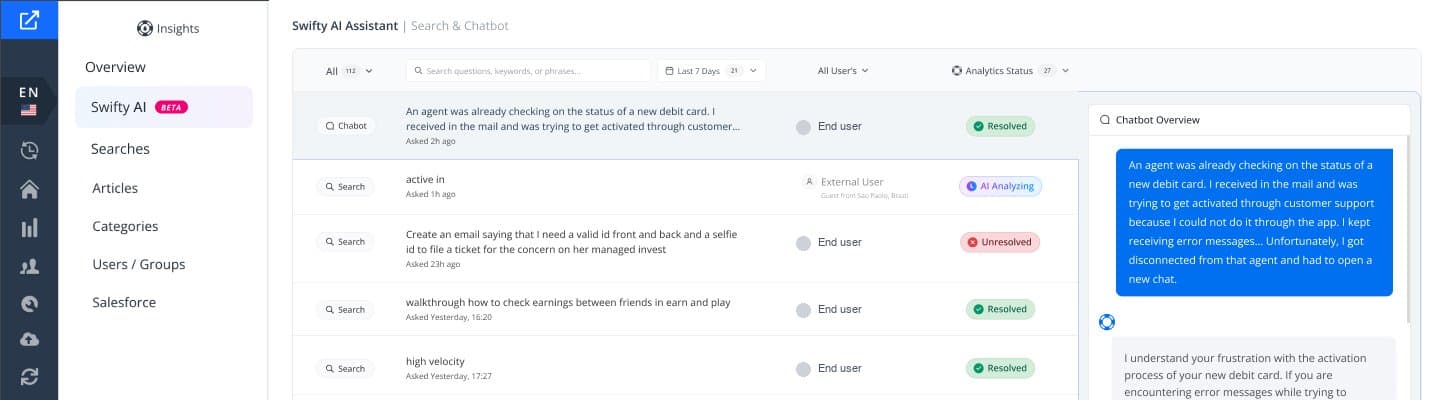
Task: Open the users icon in dark sidebar
Action: [x=29, y=266]
